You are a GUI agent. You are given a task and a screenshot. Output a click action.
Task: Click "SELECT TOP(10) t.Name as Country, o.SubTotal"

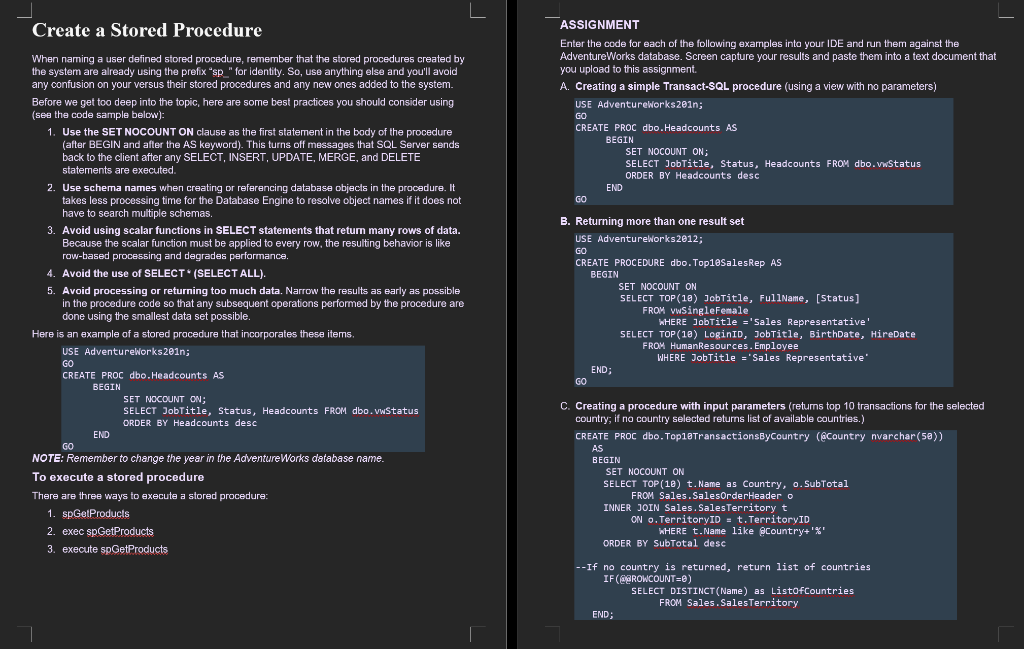(x=726, y=484)
